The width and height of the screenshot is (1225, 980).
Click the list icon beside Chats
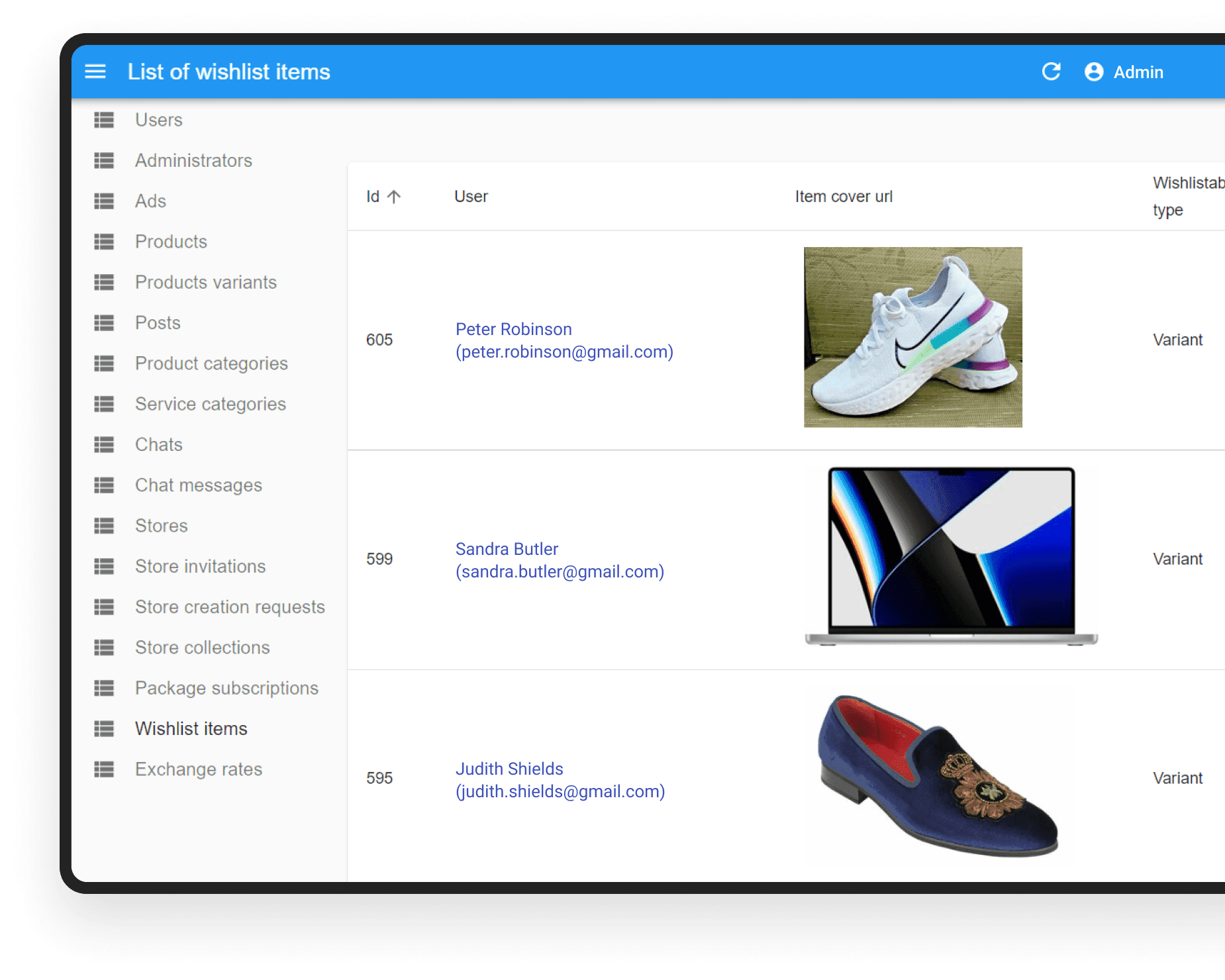coord(104,444)
